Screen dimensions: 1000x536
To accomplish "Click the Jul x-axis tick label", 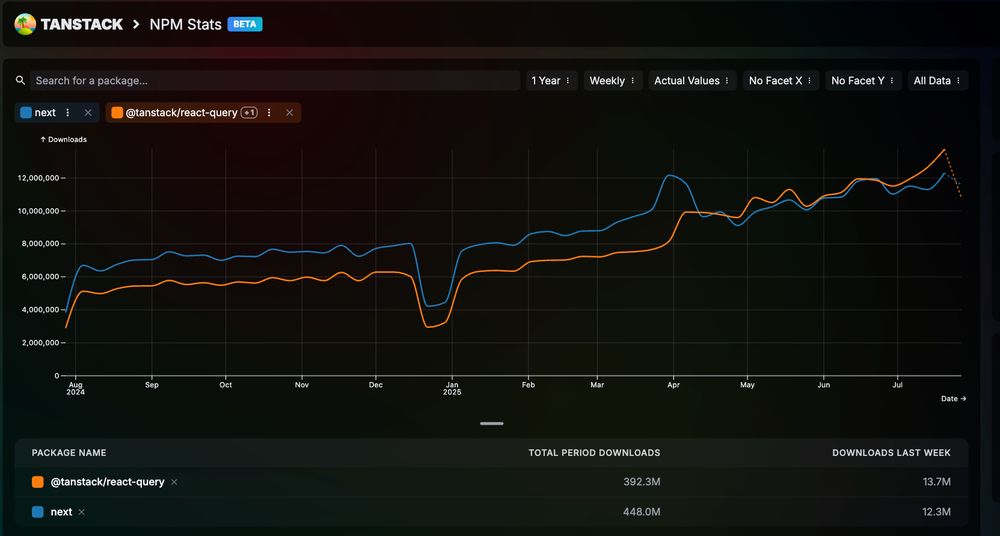I will coord(897,385).
